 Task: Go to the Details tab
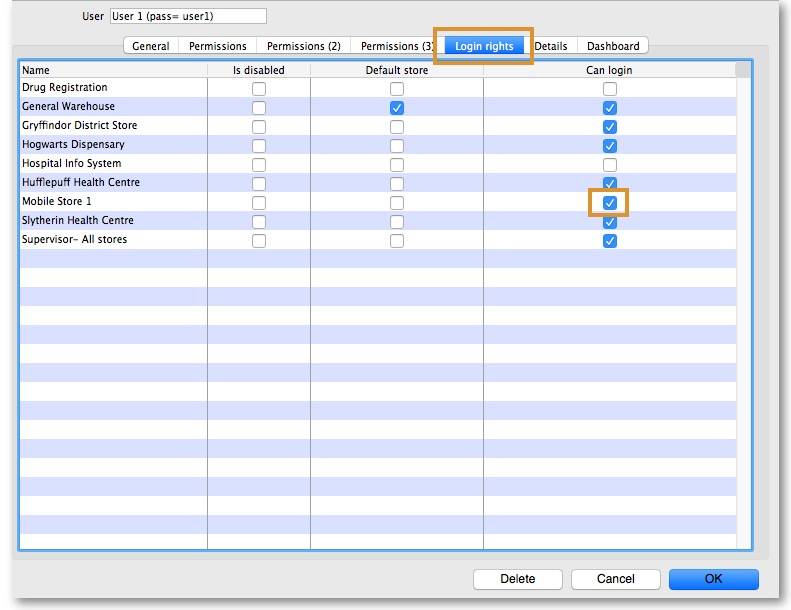[551, 46]
